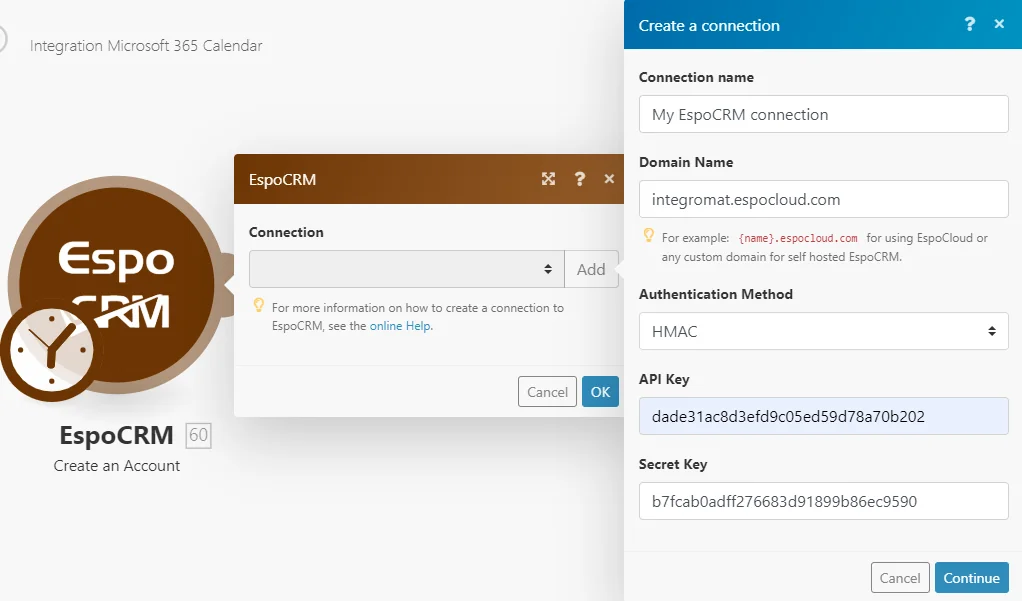1022x601 pixels.
Task: Click the {name}.espocloud.com example text
Action: pyautogui.click(x=798, y=238)
